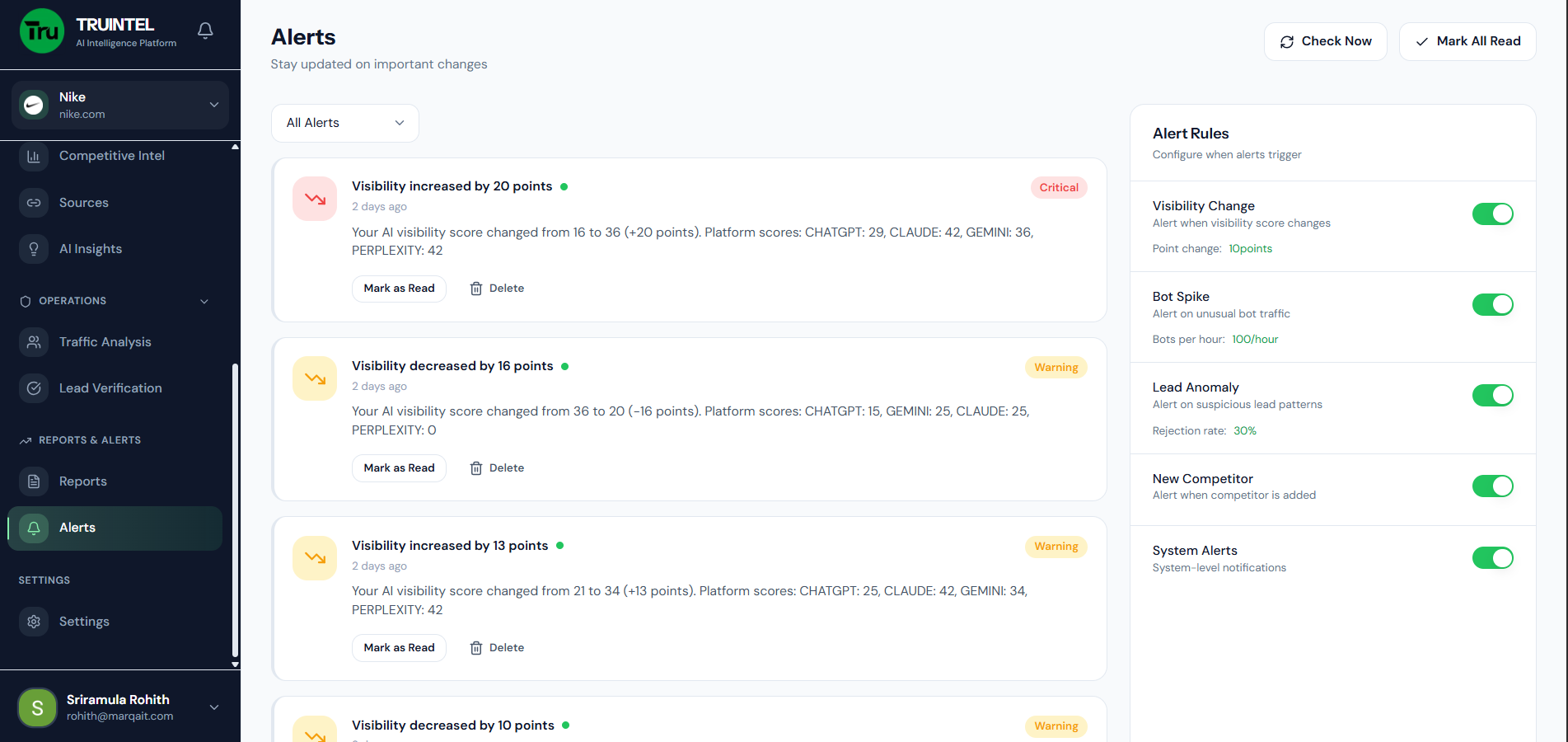The width and height of the screenshot is (1568, 742).
Task: Open the All Alerts filter dropdown
Action: pos(344,123)
